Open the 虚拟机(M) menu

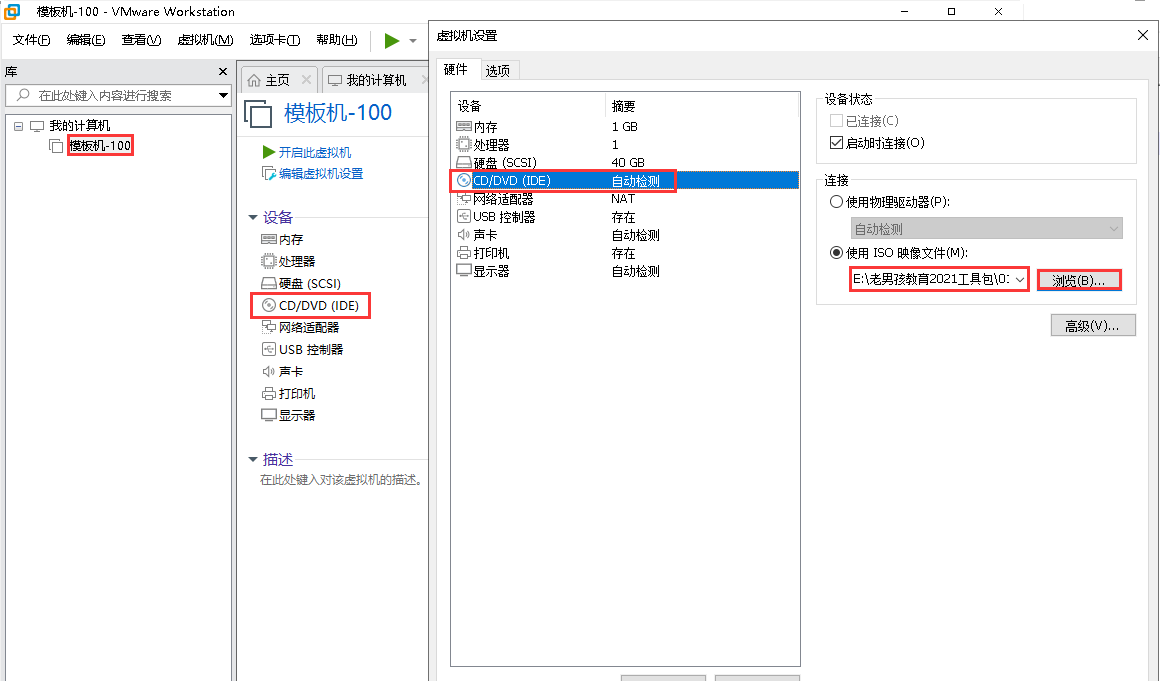(x=205, y=40)
